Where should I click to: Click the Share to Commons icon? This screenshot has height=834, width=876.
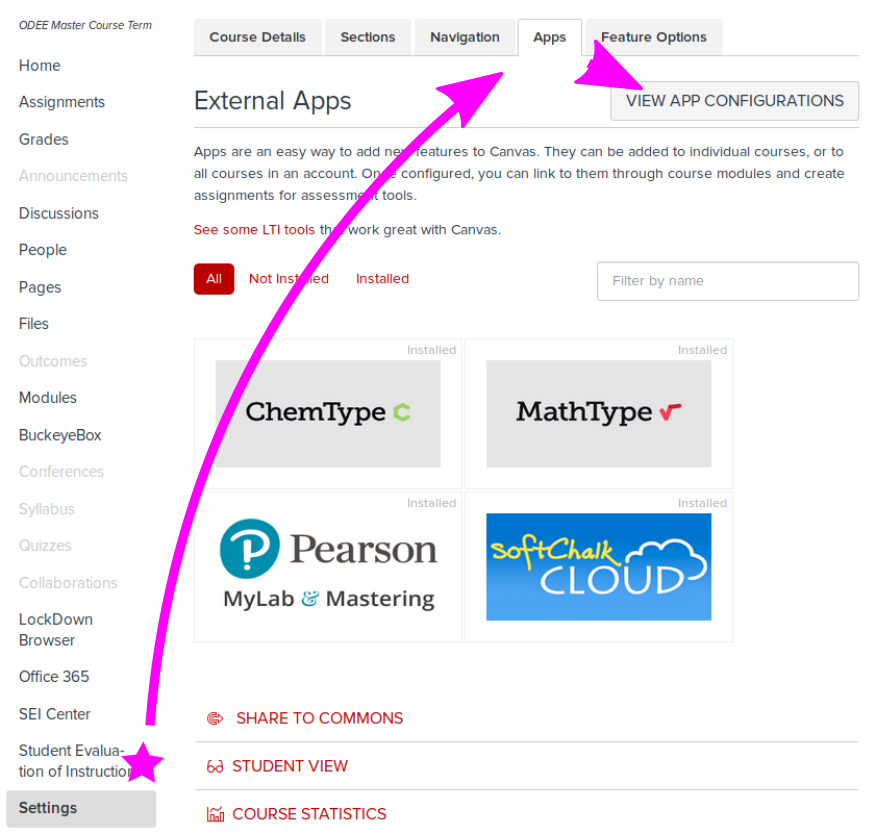click(x=214, y=718)
